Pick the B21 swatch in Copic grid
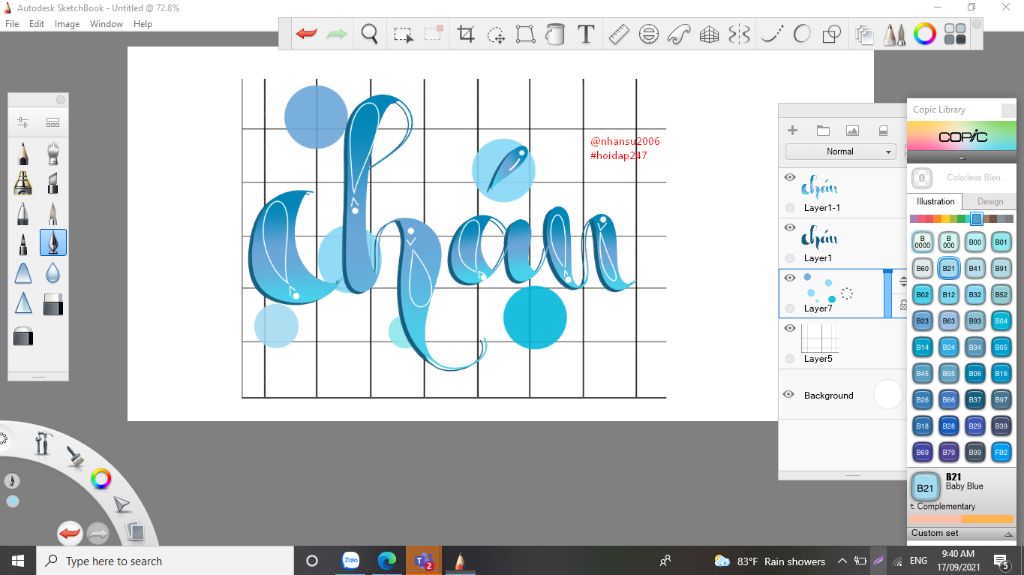Viewport: 1024px width, 575px height. point(948,268)
